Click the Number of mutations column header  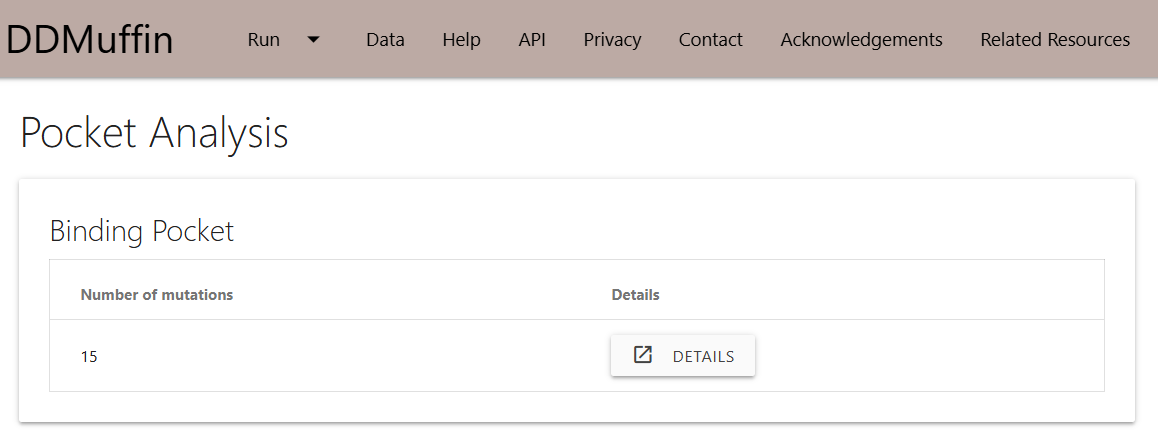(157, 295)
